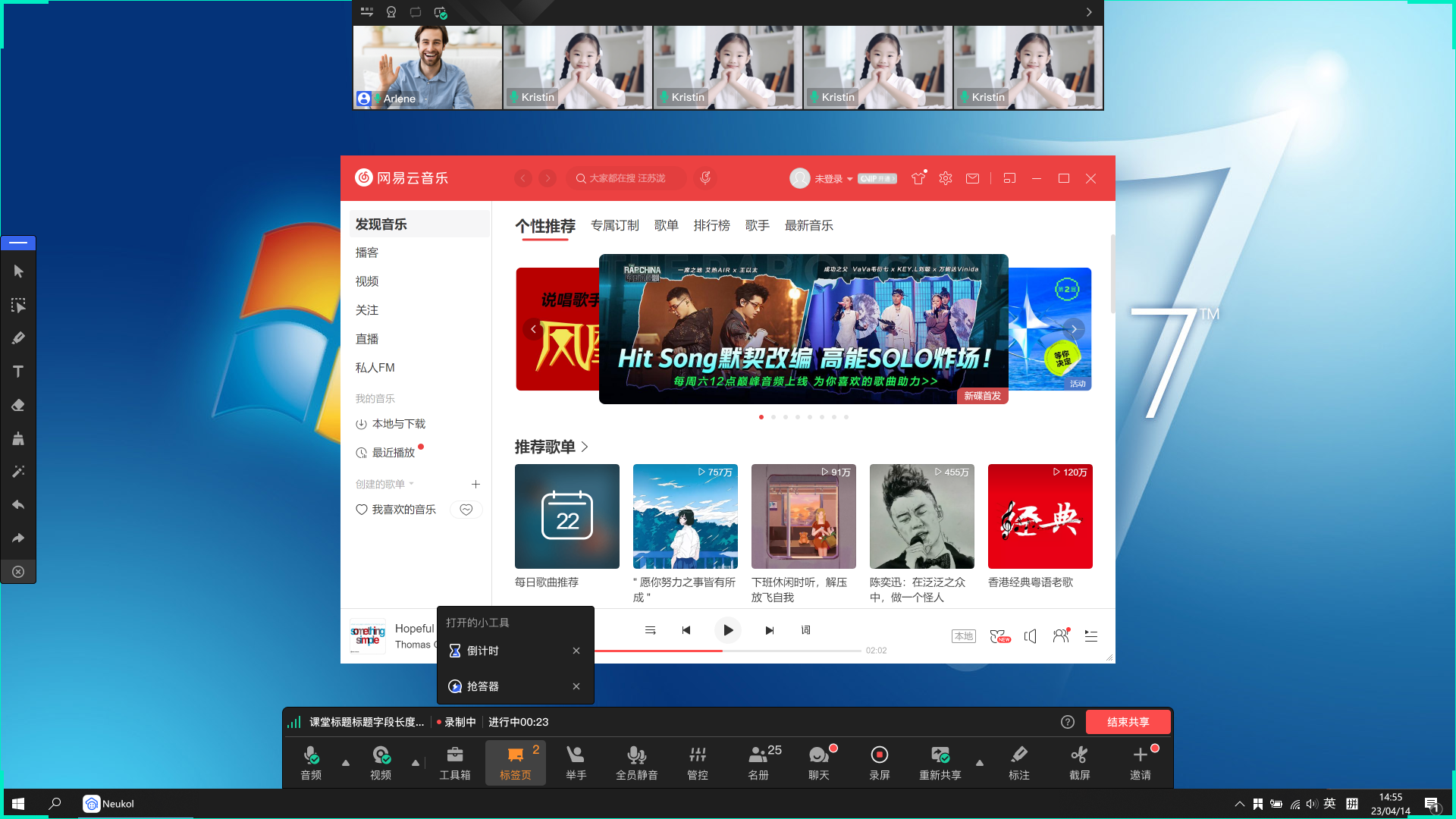1456x819 pixels.
Task: Select the pen annotation tool
Action: point(18,338)
